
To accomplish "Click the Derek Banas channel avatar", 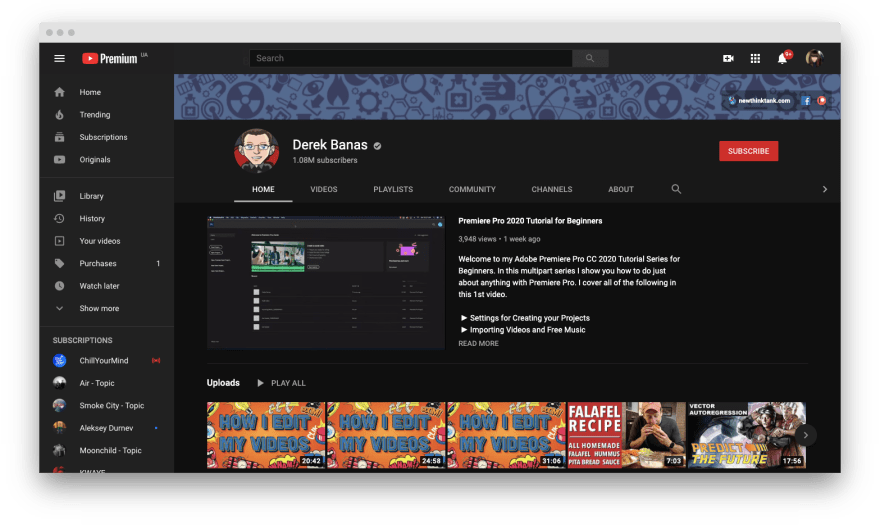I will pyautogui.click(x=256, y=150).
